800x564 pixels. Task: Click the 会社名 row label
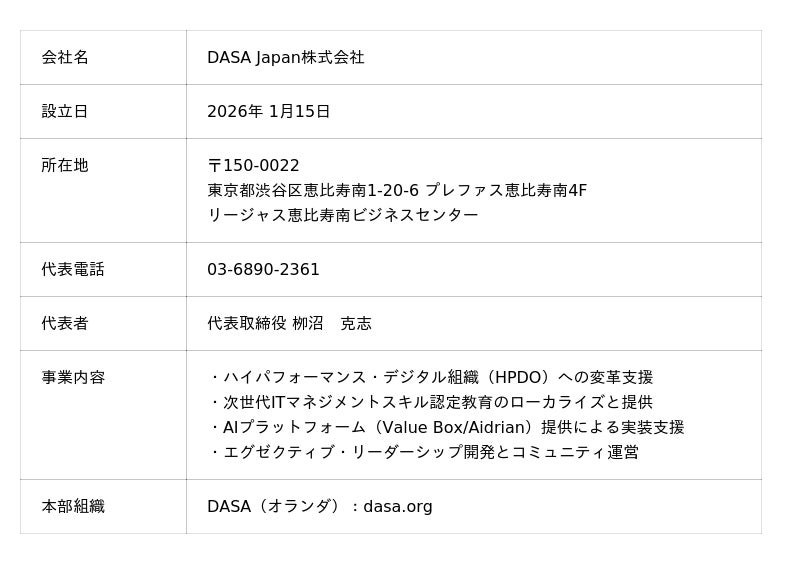[65, 57]
